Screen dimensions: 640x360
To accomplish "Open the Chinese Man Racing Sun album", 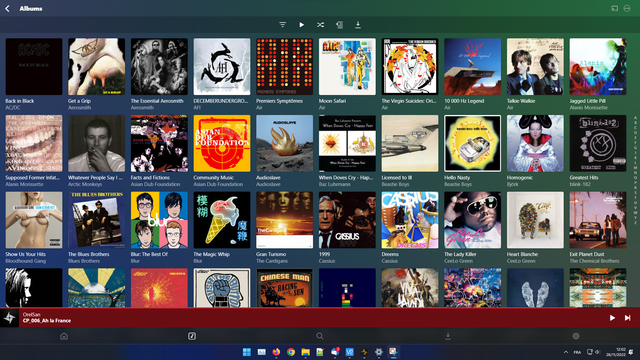I will tap(284, 288).
